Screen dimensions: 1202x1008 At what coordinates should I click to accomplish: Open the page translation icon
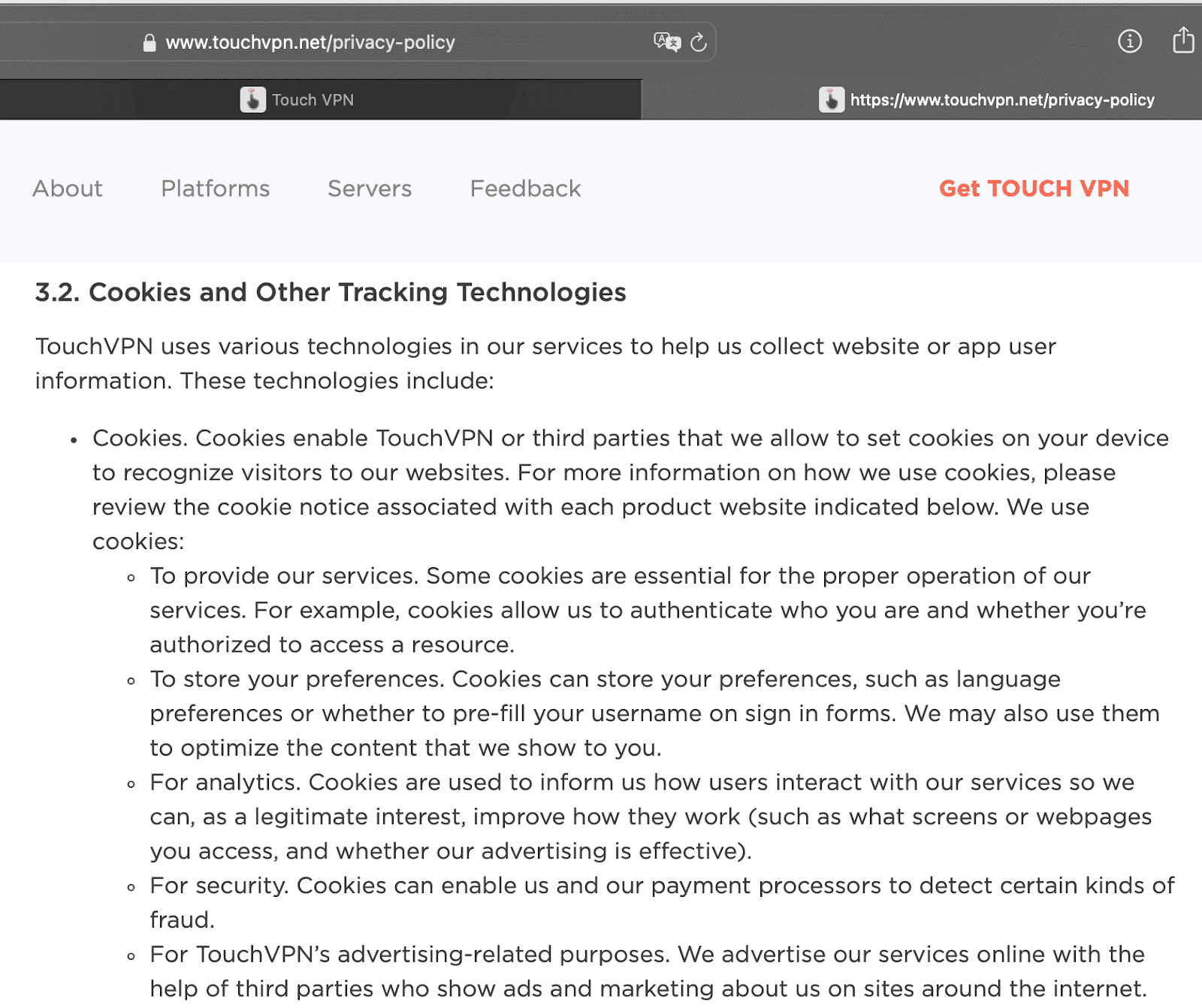(667, 42)
